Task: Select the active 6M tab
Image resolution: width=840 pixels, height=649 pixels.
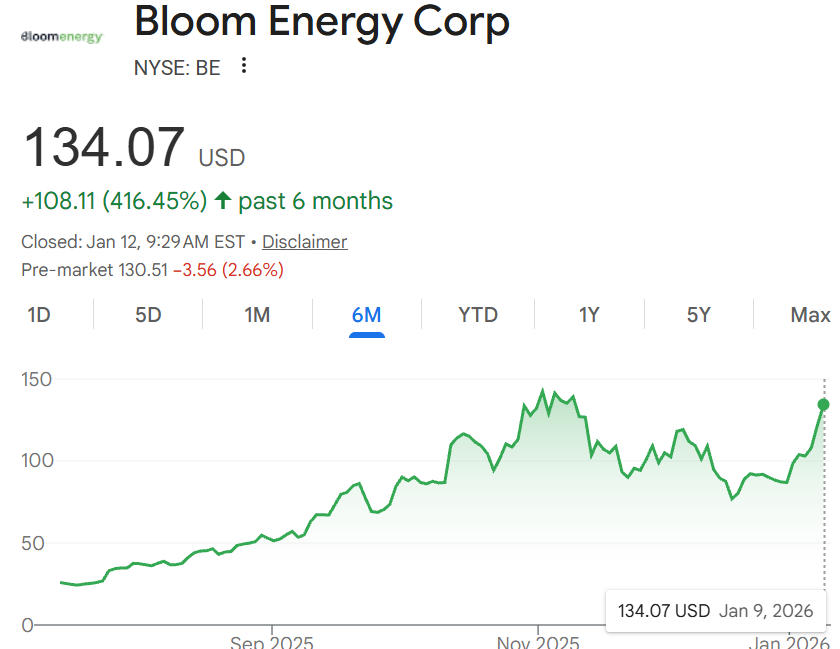Action: point(366,316)
